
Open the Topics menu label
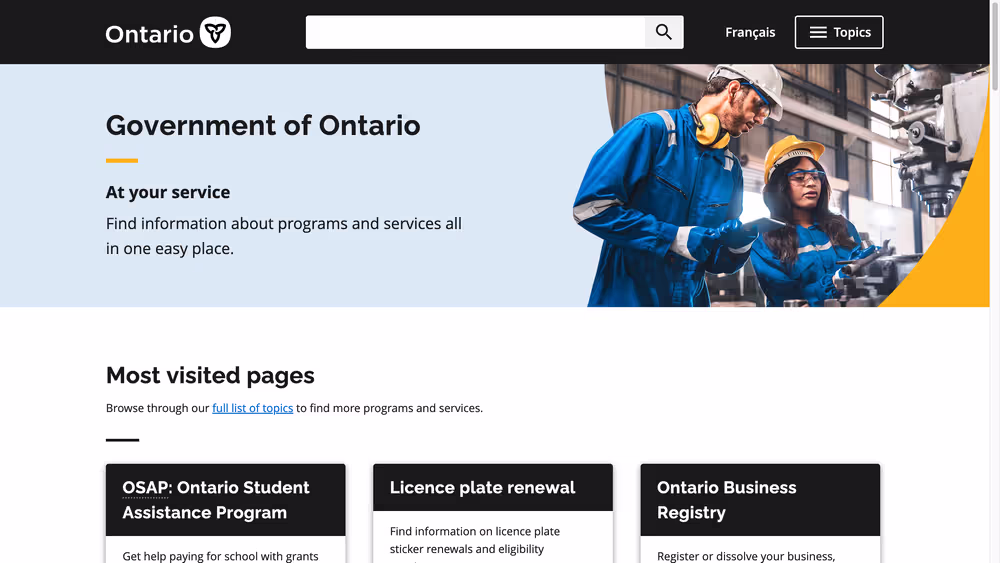coord(852,32)
